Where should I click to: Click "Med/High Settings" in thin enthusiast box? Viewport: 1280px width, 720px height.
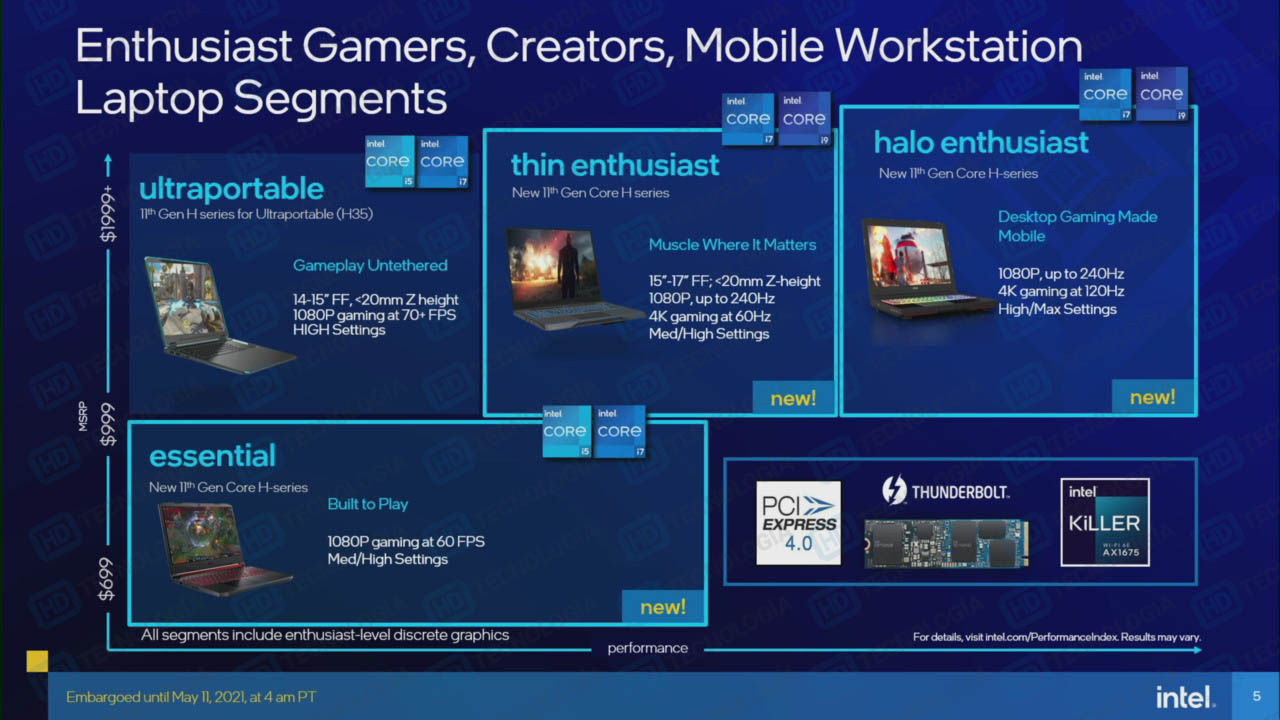(x=709, y=334)
